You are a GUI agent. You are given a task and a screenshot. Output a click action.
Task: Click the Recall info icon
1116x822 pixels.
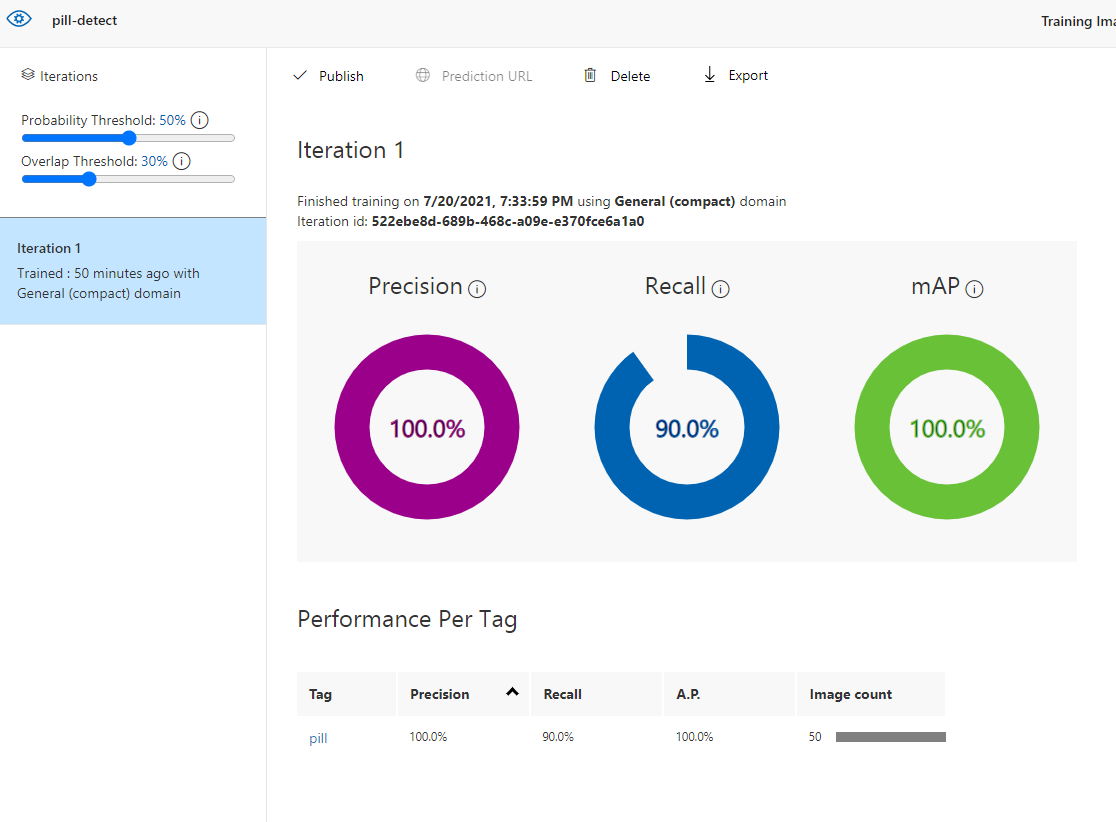pyautogui.click(x=720, y=289)
